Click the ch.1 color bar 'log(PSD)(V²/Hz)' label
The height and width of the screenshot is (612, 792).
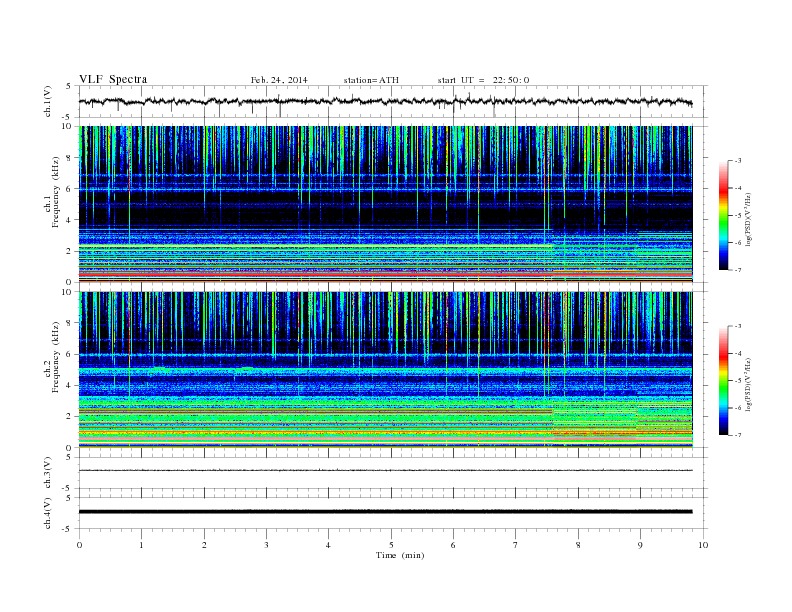tap(748, 220)
